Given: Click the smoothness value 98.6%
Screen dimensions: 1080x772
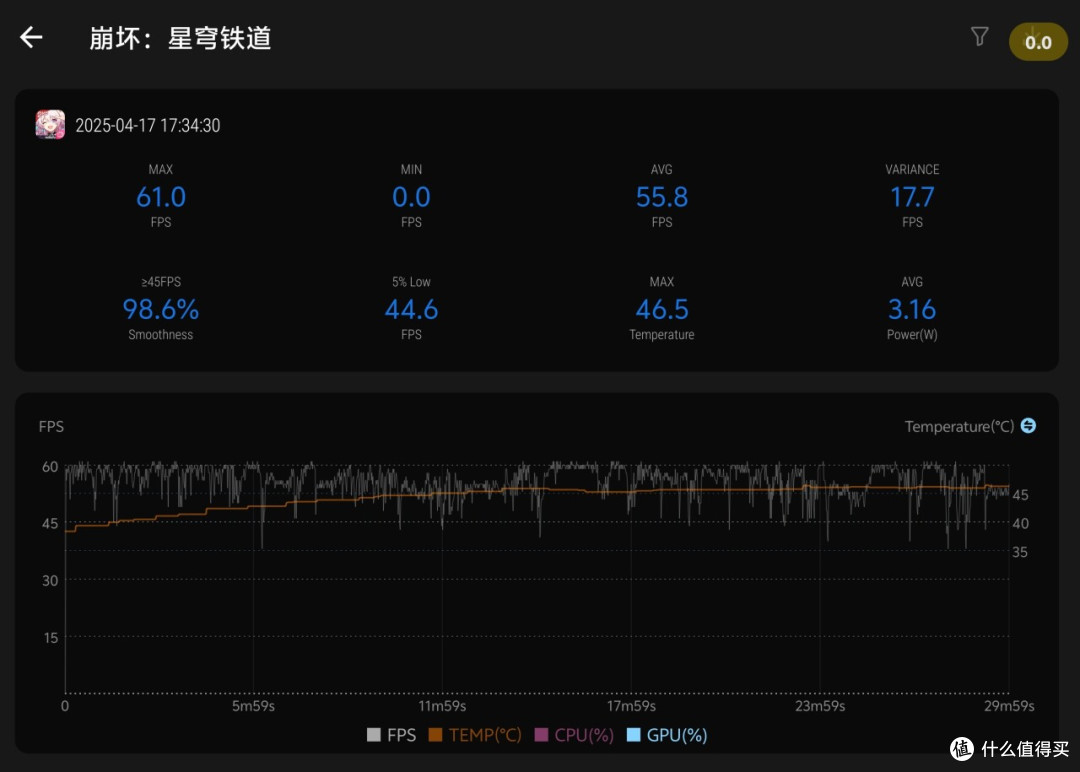Looking at the screenshot, I should [x=160, y=309].
